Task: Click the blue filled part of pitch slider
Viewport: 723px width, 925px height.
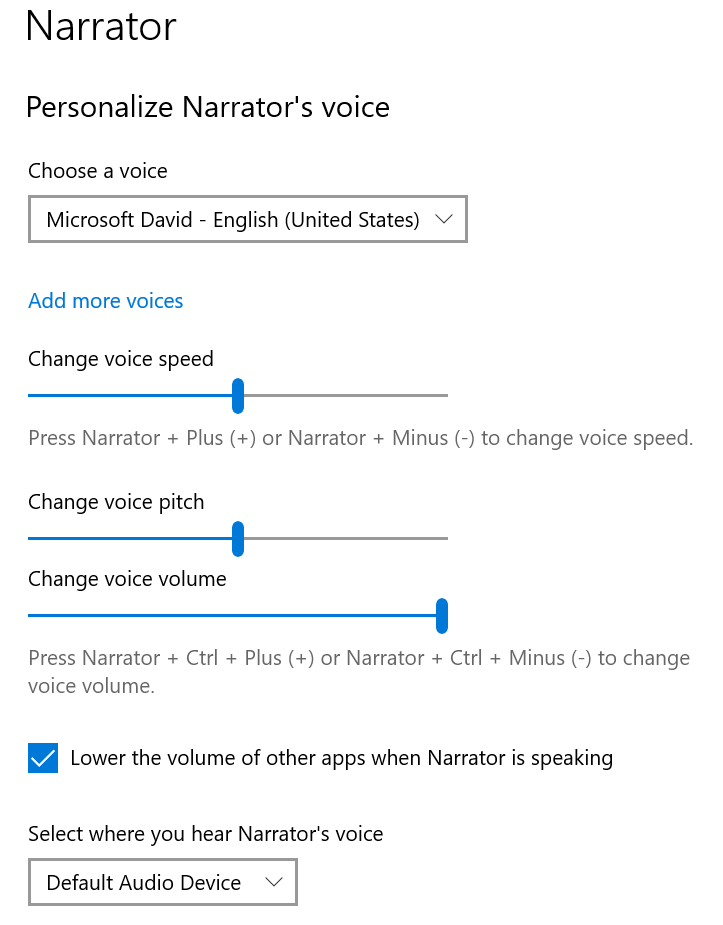Action: pos(130,538)
